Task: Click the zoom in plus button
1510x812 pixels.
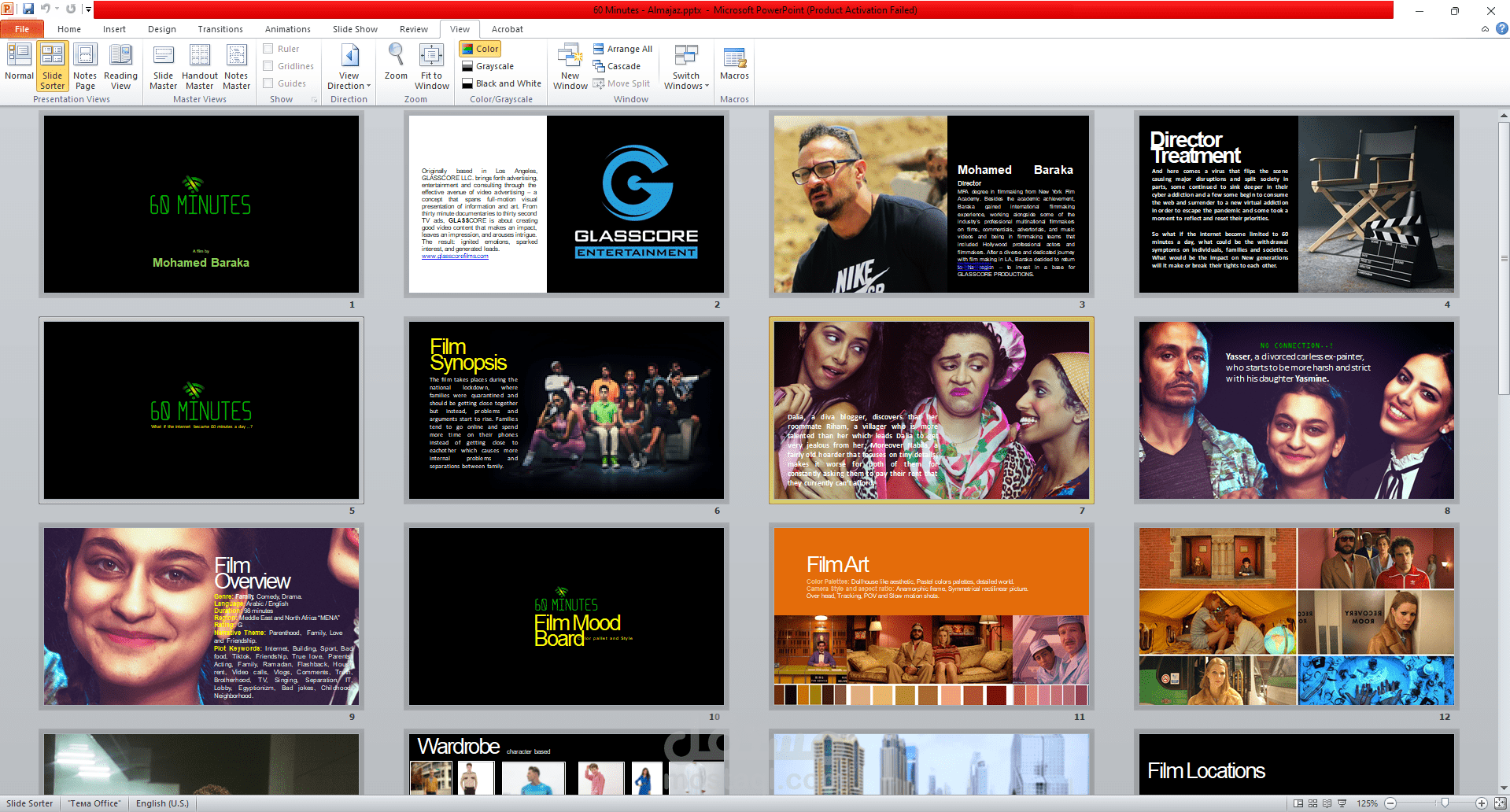Action: tap(1482, 803)
